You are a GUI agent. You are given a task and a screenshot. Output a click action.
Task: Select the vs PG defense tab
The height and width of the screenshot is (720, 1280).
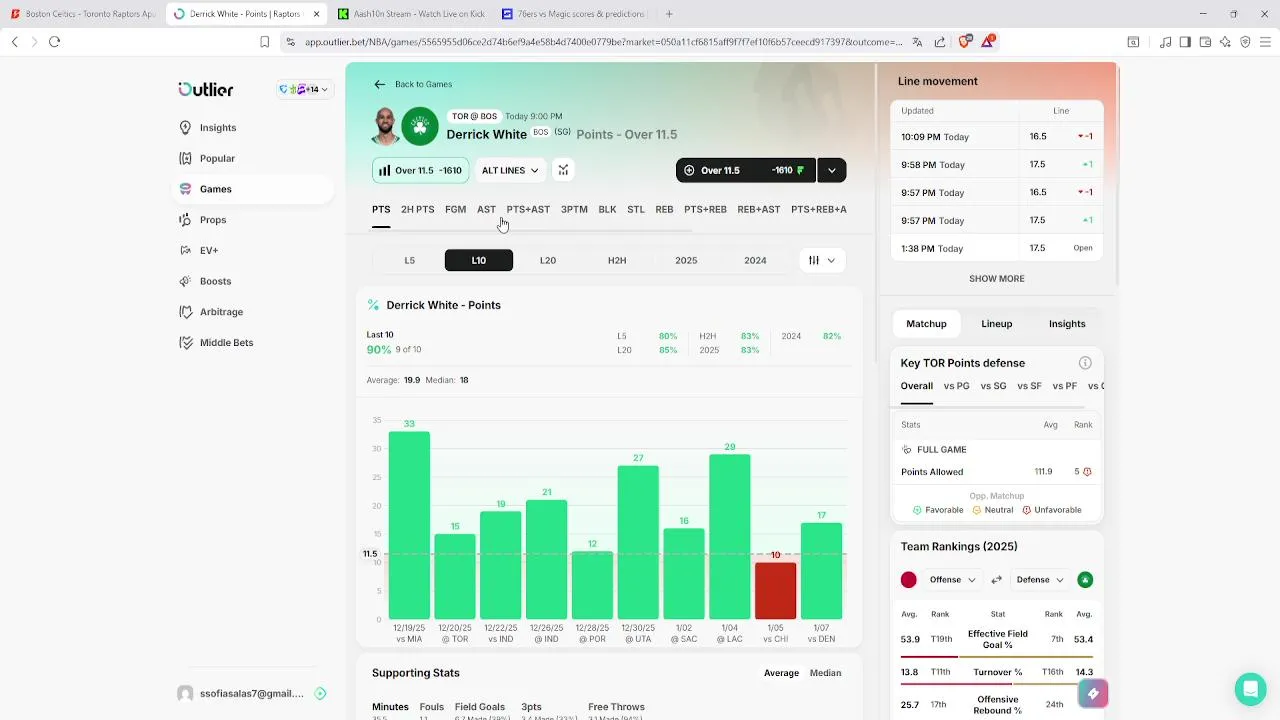click(x=956, y=386)
